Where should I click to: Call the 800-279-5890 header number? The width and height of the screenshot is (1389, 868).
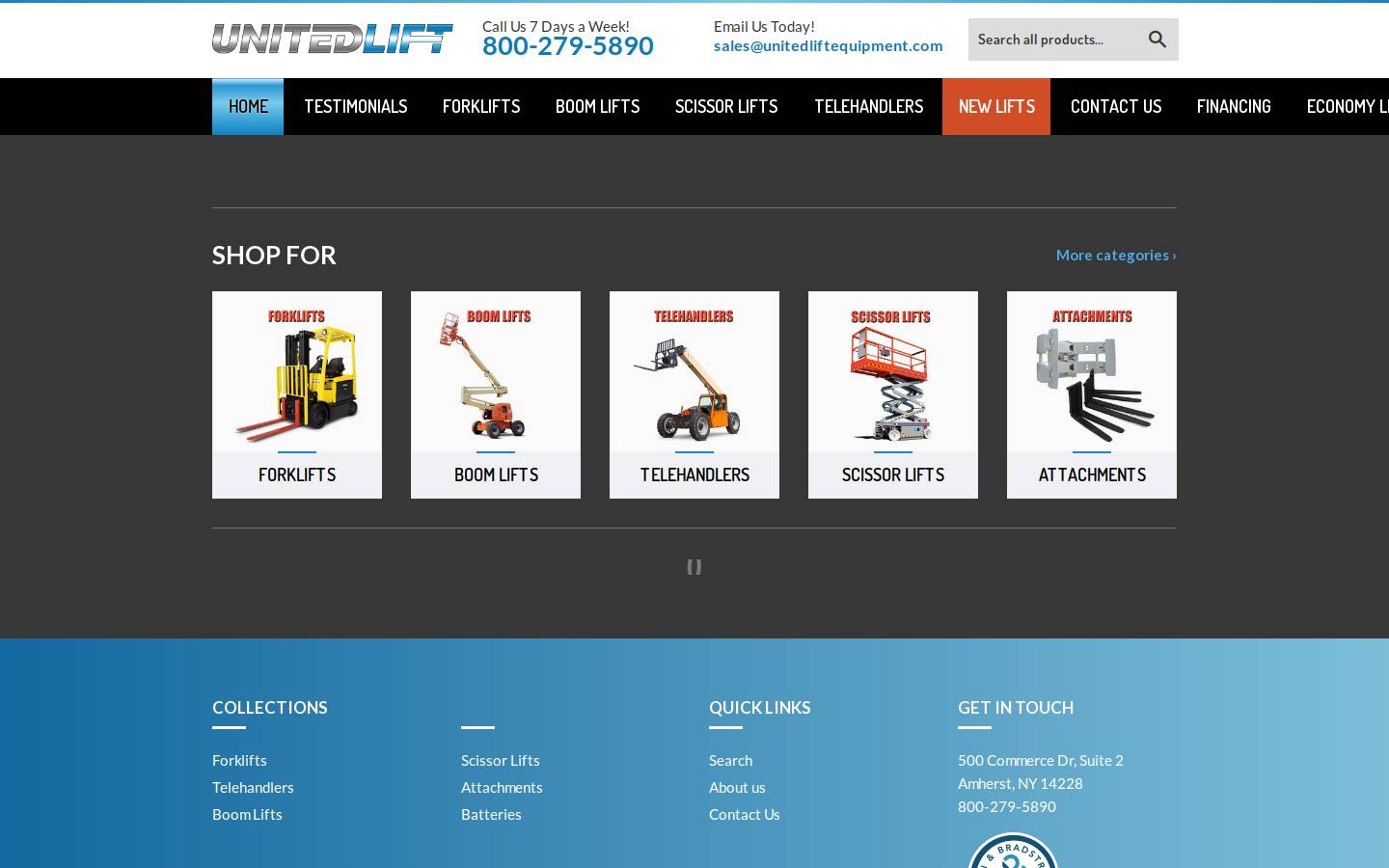[568, 45]
